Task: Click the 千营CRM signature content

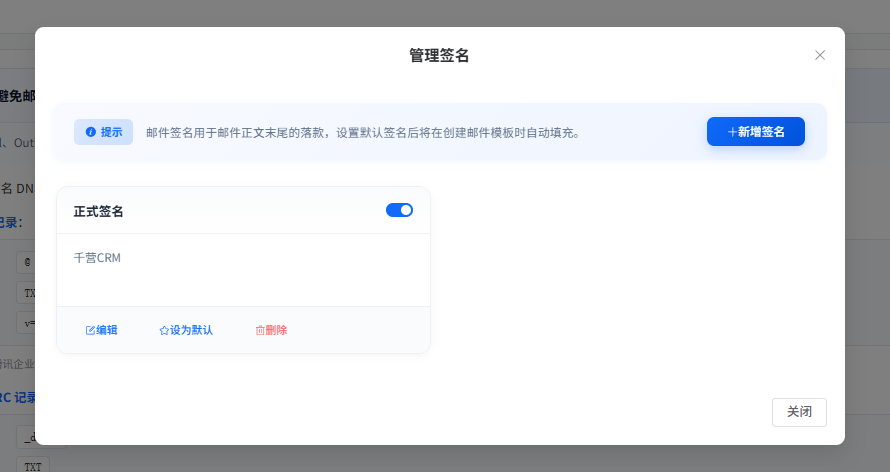Action: [97, 258]
